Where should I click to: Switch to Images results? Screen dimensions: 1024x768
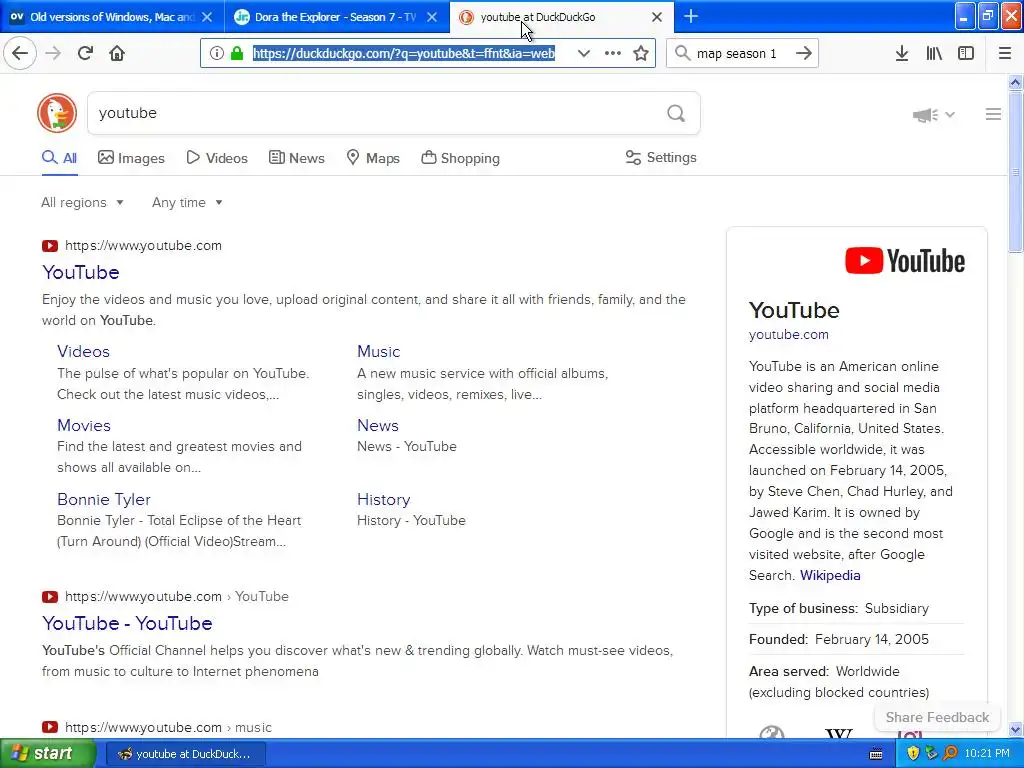[131, 158]
